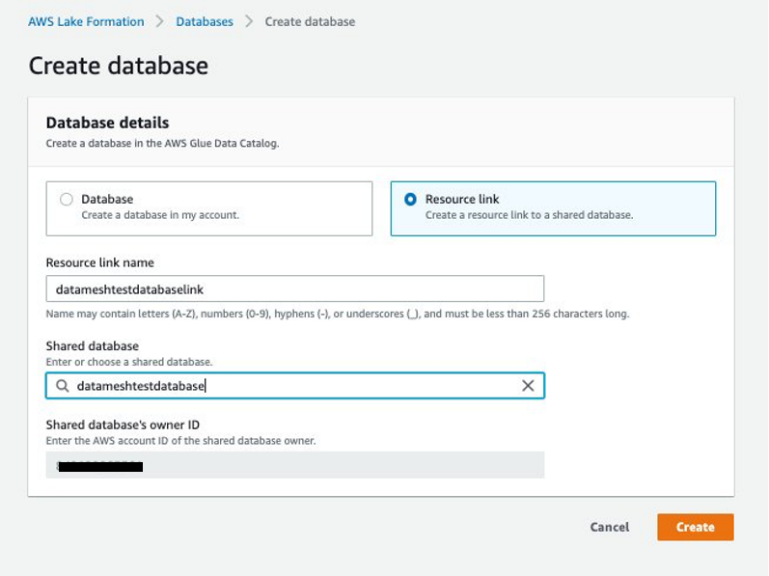Click 'Enter or choose a shared database.' hint

pyautogui.click(x=129, y=362)
